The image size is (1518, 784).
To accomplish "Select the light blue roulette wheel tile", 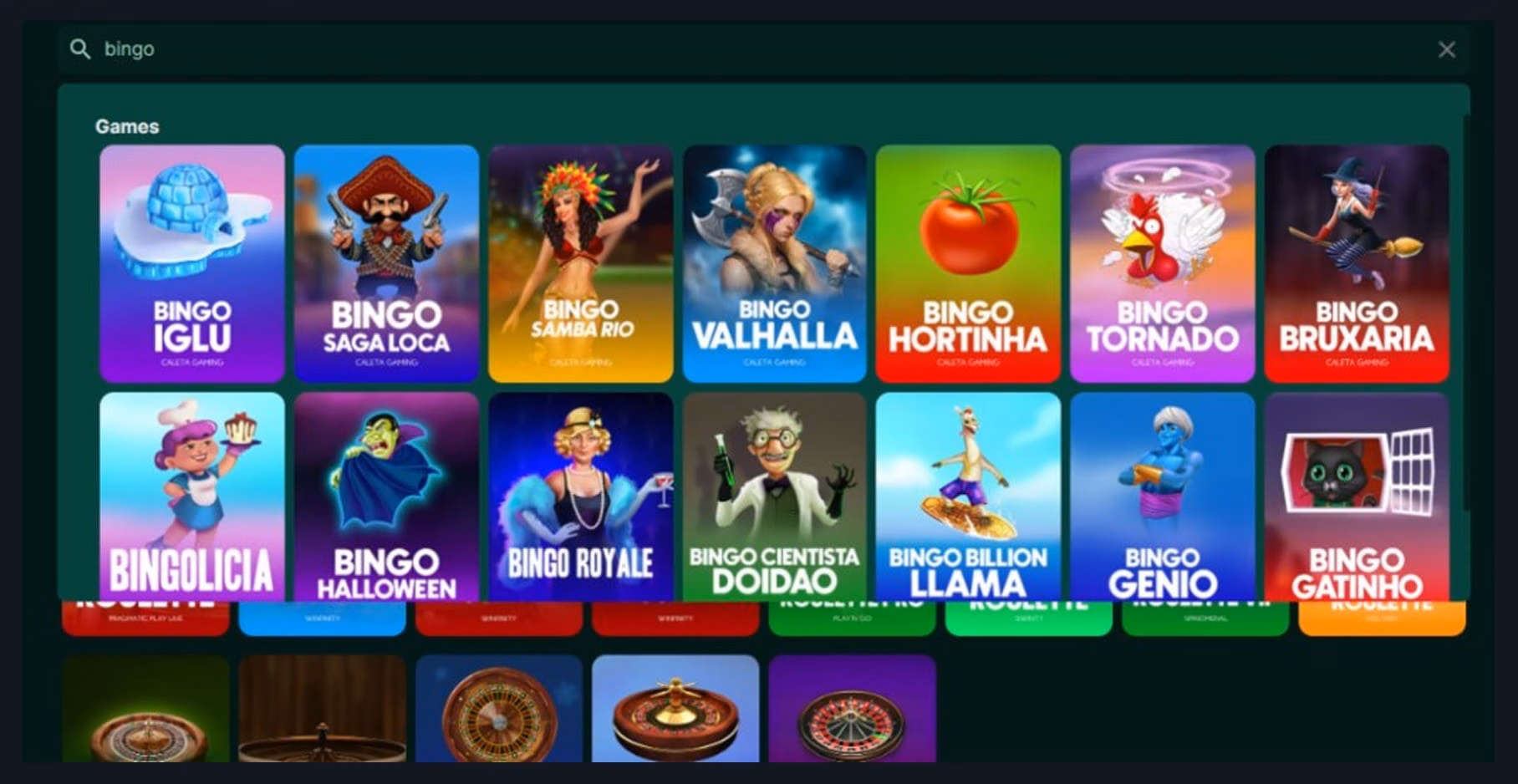I will pyautogui.click(x=675, y=708).
